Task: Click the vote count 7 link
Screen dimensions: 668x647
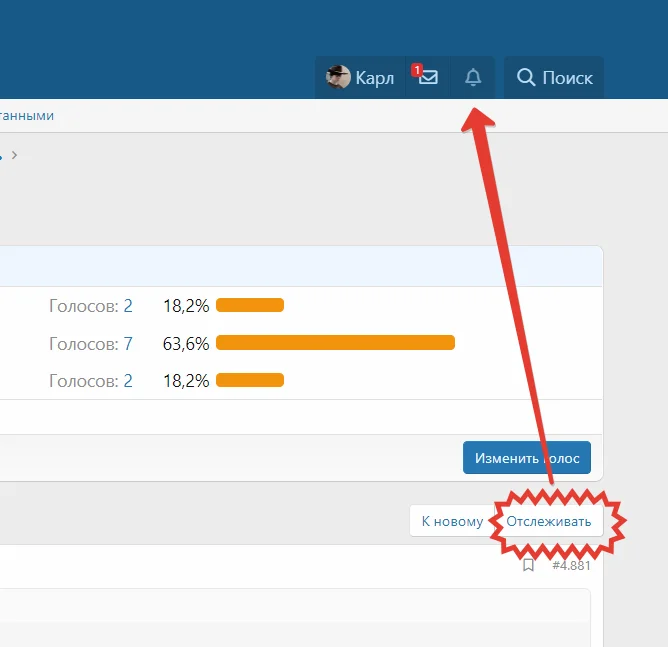Action: click(x=128, y=343)
